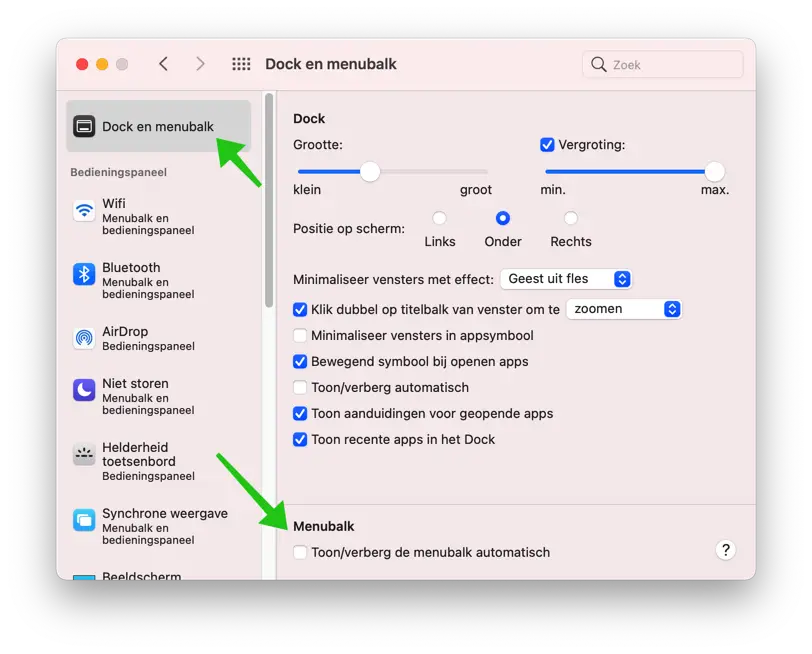Open Synchrone weergave sidebar icon
The width and height of the screenshot is (812, 654).
pyautogui.click(x=84, y=520)
